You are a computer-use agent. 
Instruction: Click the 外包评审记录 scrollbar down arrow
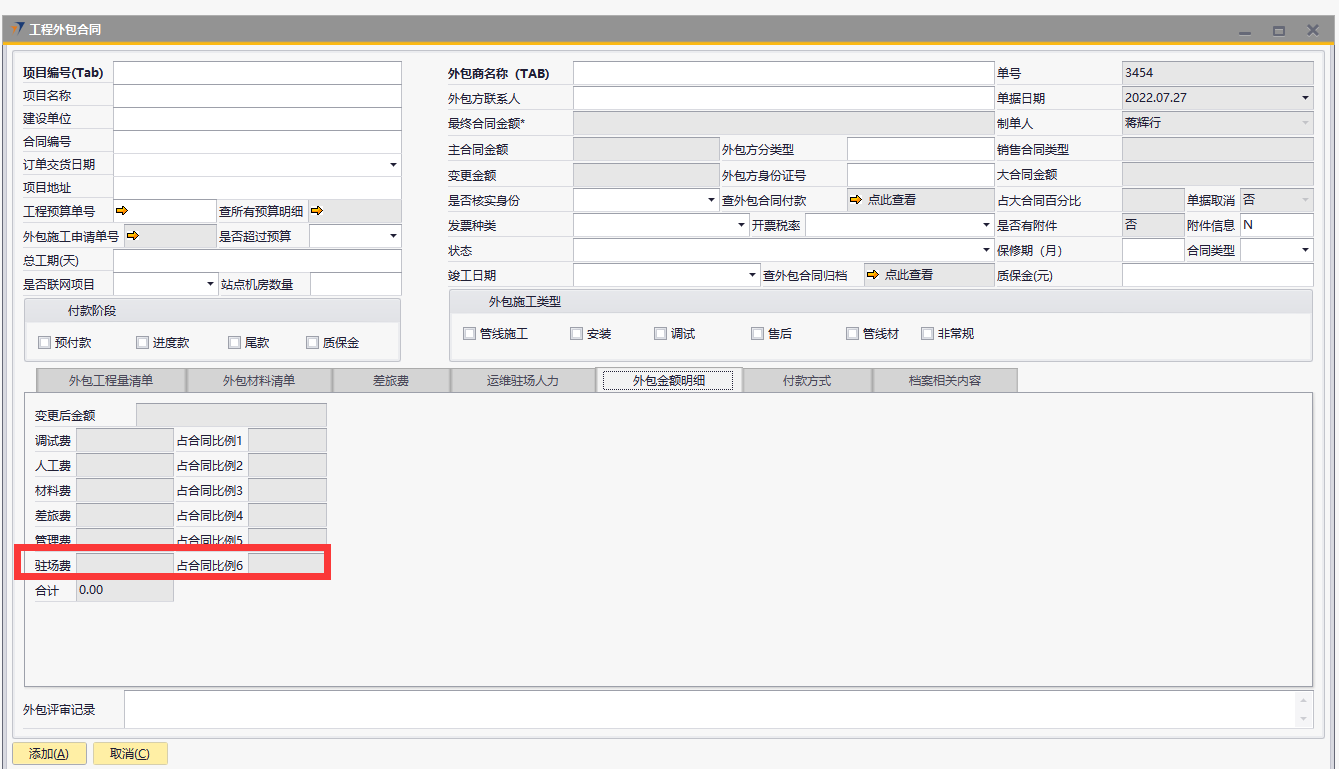(x=1303, y=719)
